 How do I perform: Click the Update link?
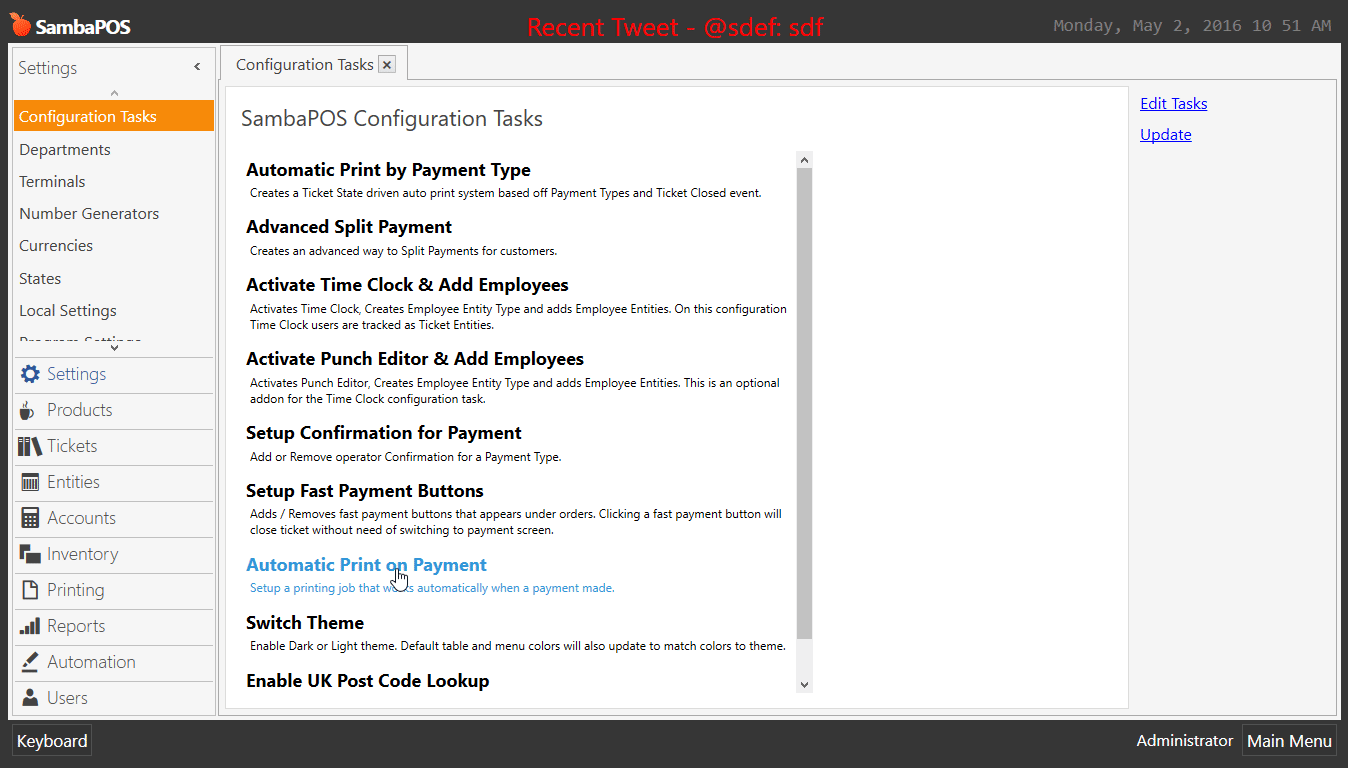pyautogui.click(x=1165, y=134)
